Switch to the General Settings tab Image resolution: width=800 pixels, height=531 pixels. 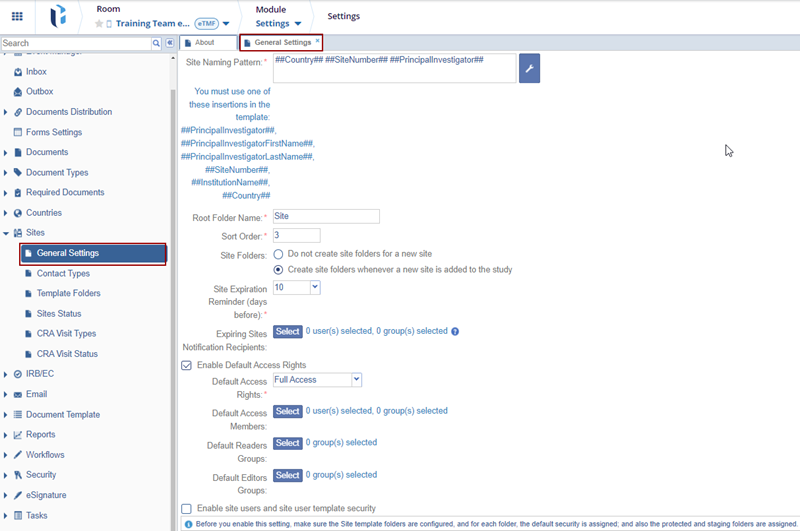(x=282, y=43)
